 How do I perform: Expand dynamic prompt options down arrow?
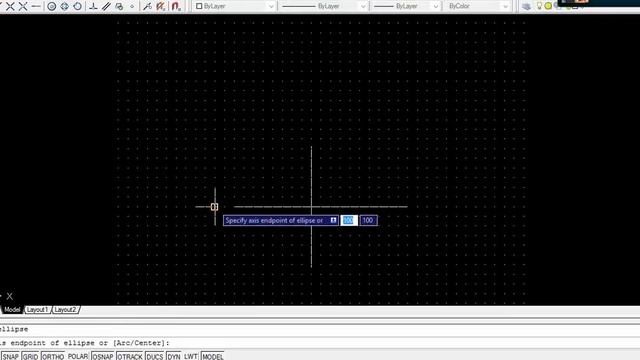(x=333, y=220)
